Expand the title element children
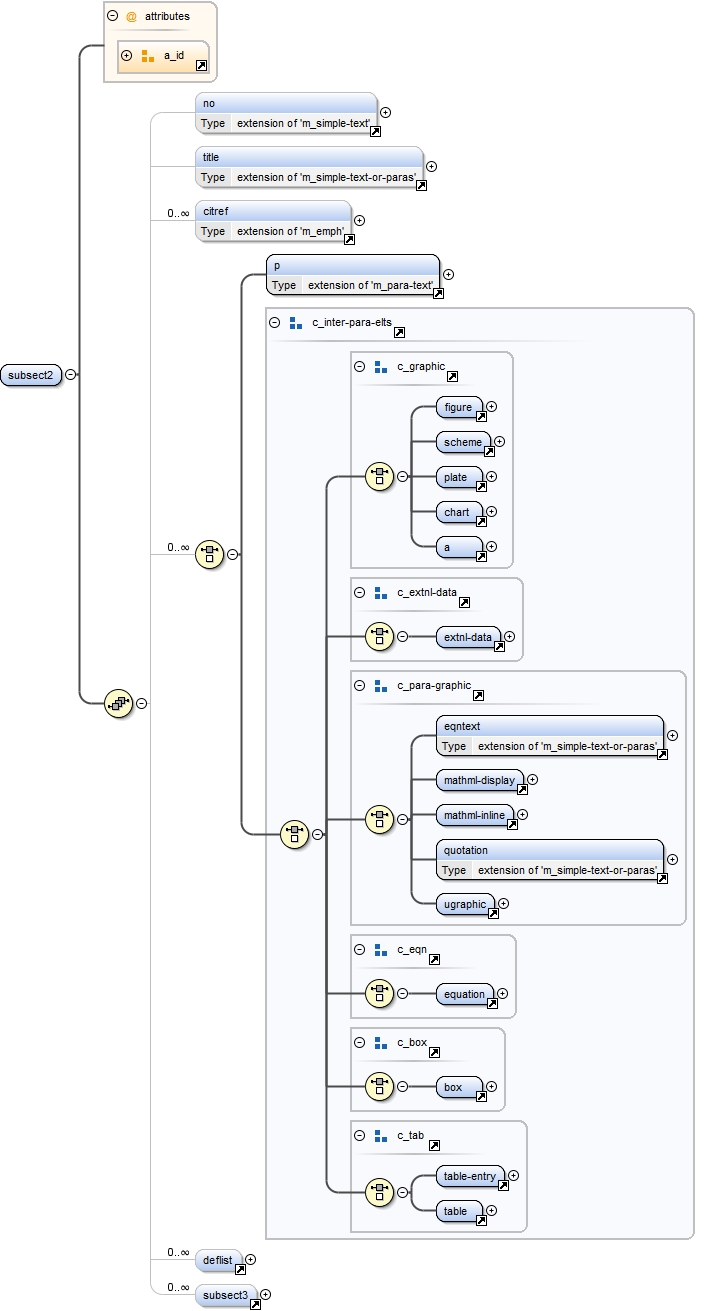 (431, 167)
